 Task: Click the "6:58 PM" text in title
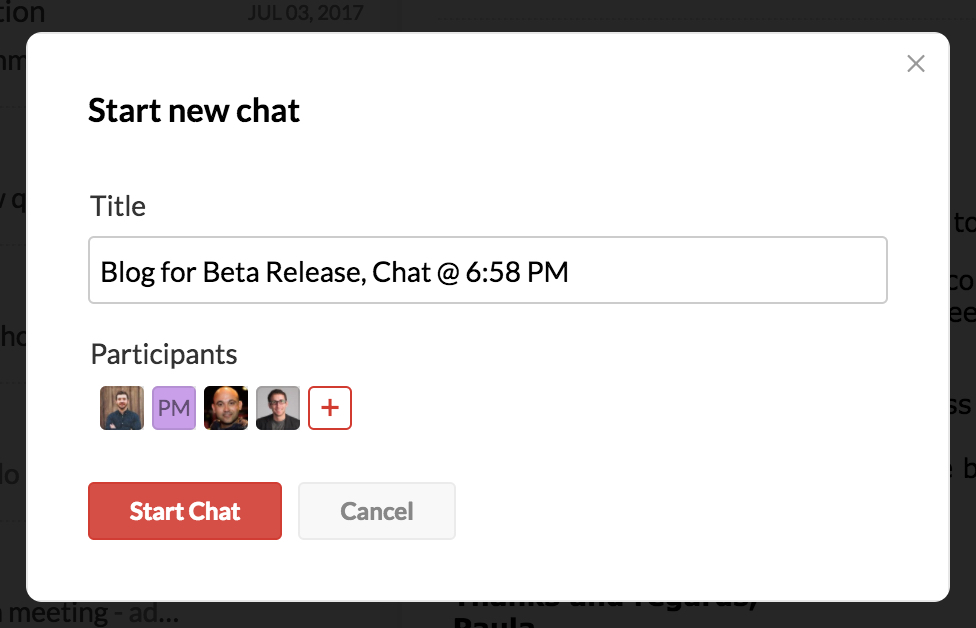tap(517, 272)
